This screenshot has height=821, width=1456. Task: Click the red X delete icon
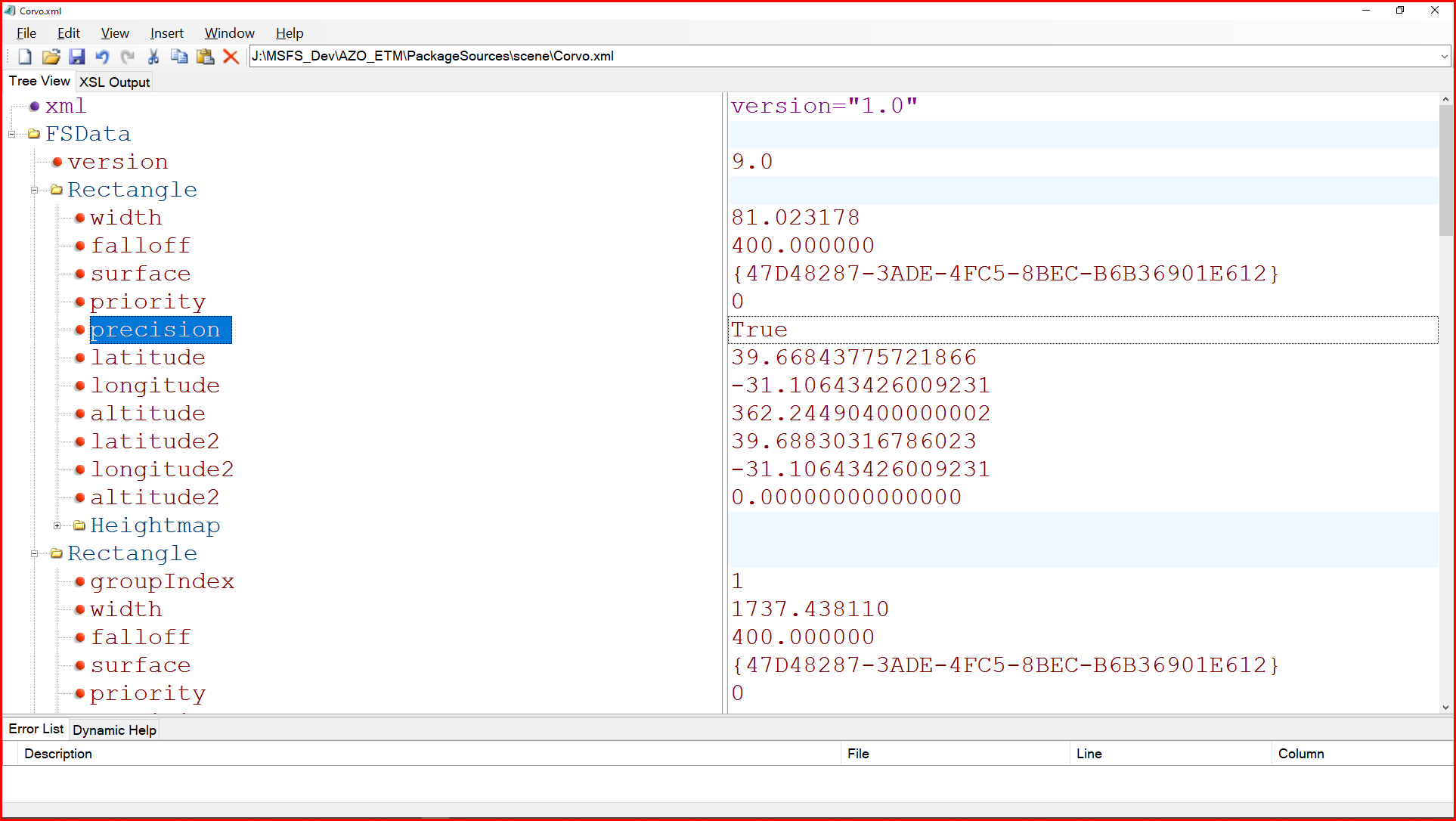coord(231,57)
